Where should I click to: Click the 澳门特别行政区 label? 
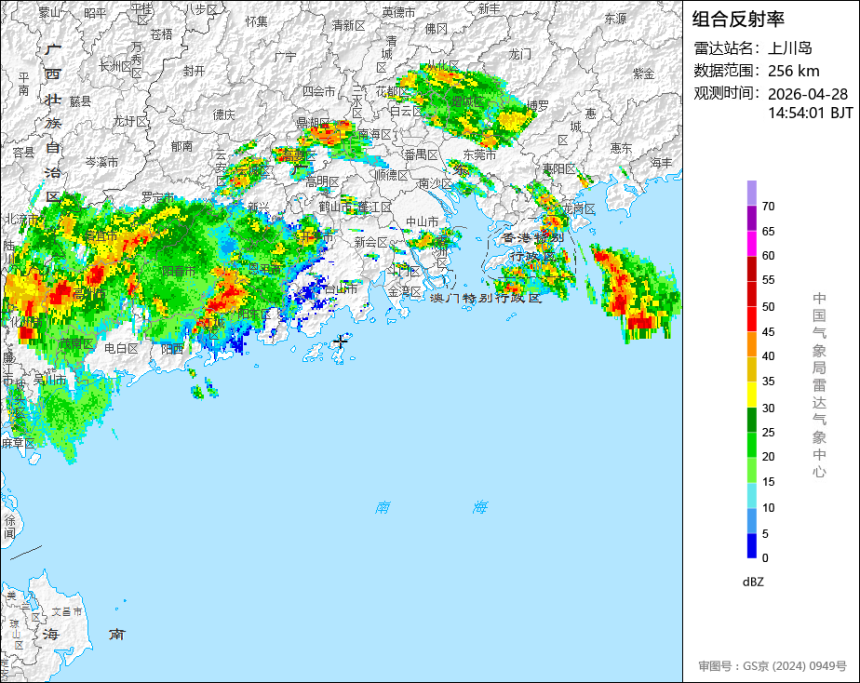tap(486, 298)
